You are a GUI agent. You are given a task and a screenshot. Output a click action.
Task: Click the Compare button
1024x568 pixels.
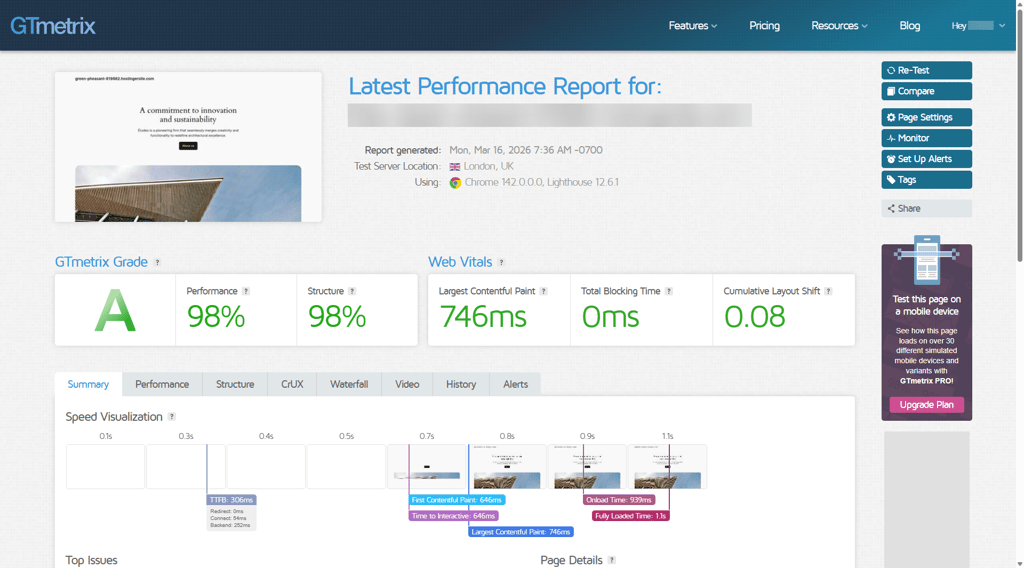[926, 91]
